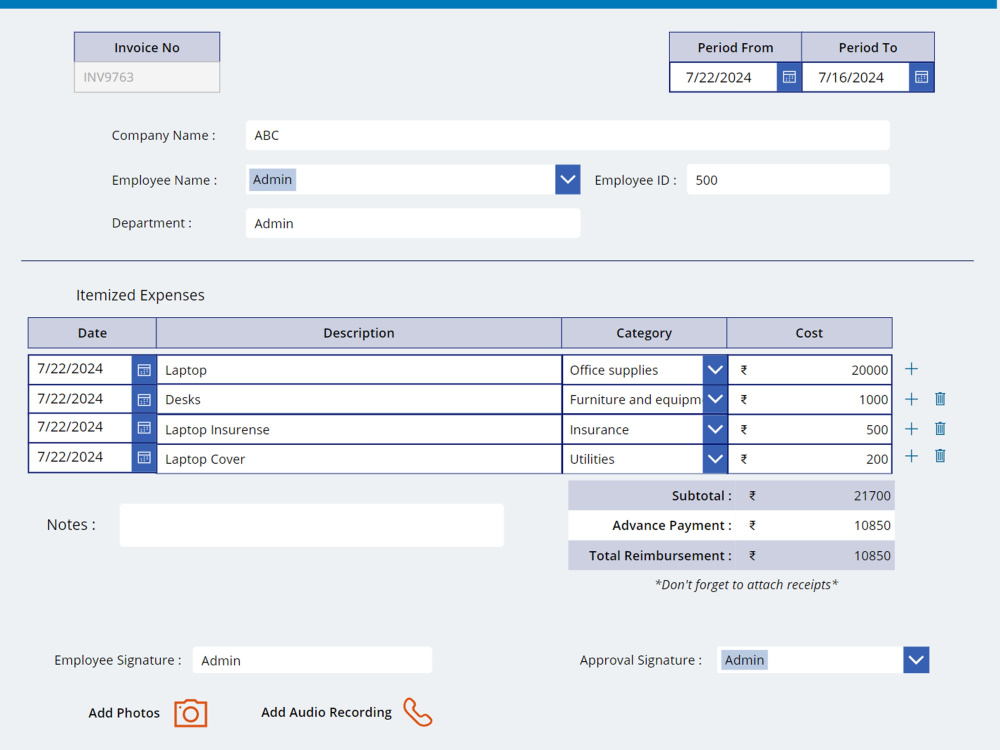Click the Description column header
1000x750 pixels.
[x=359, y=333]
